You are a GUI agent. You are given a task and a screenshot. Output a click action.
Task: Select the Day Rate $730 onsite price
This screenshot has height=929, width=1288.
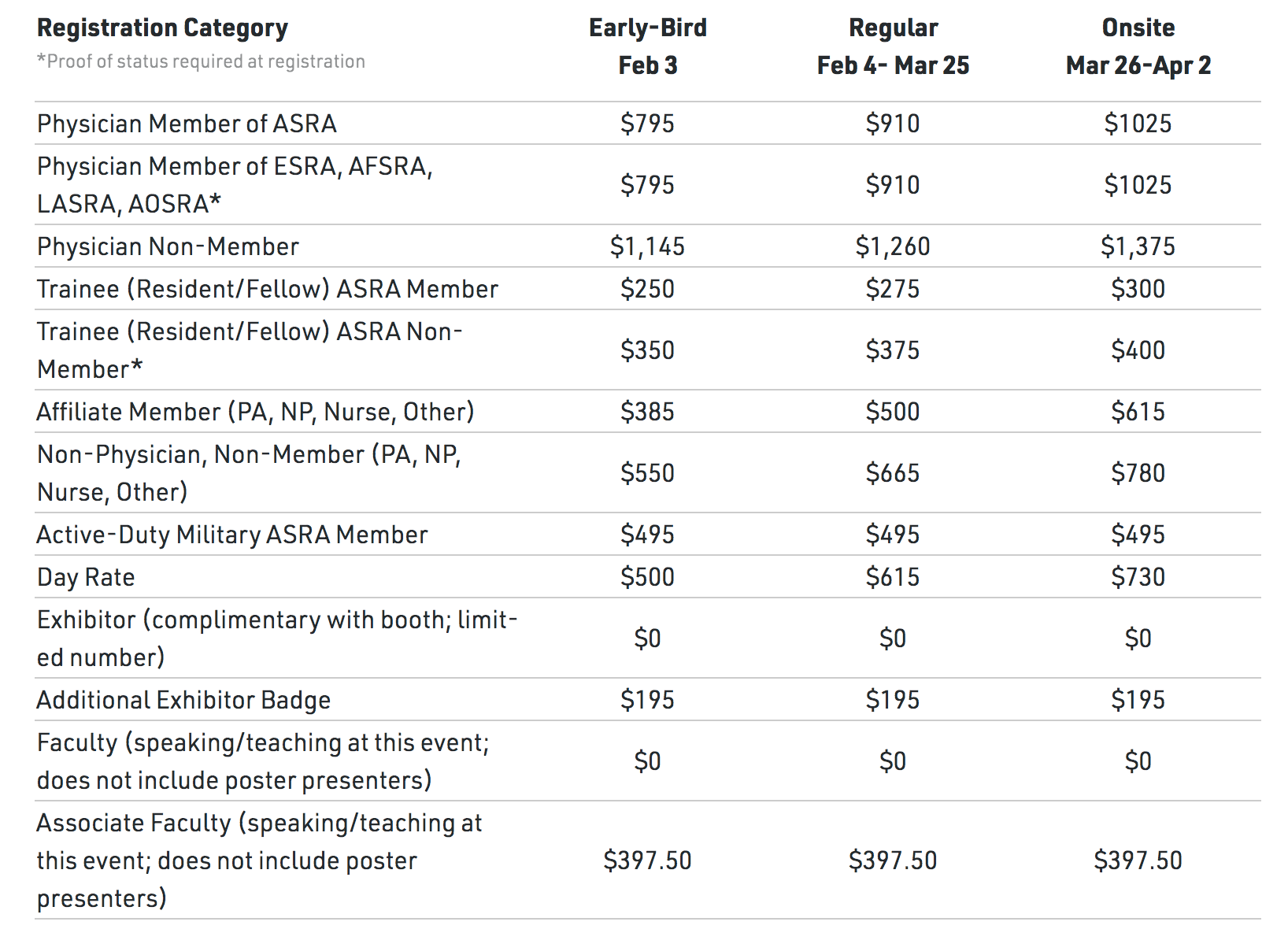coord(1138,577)
